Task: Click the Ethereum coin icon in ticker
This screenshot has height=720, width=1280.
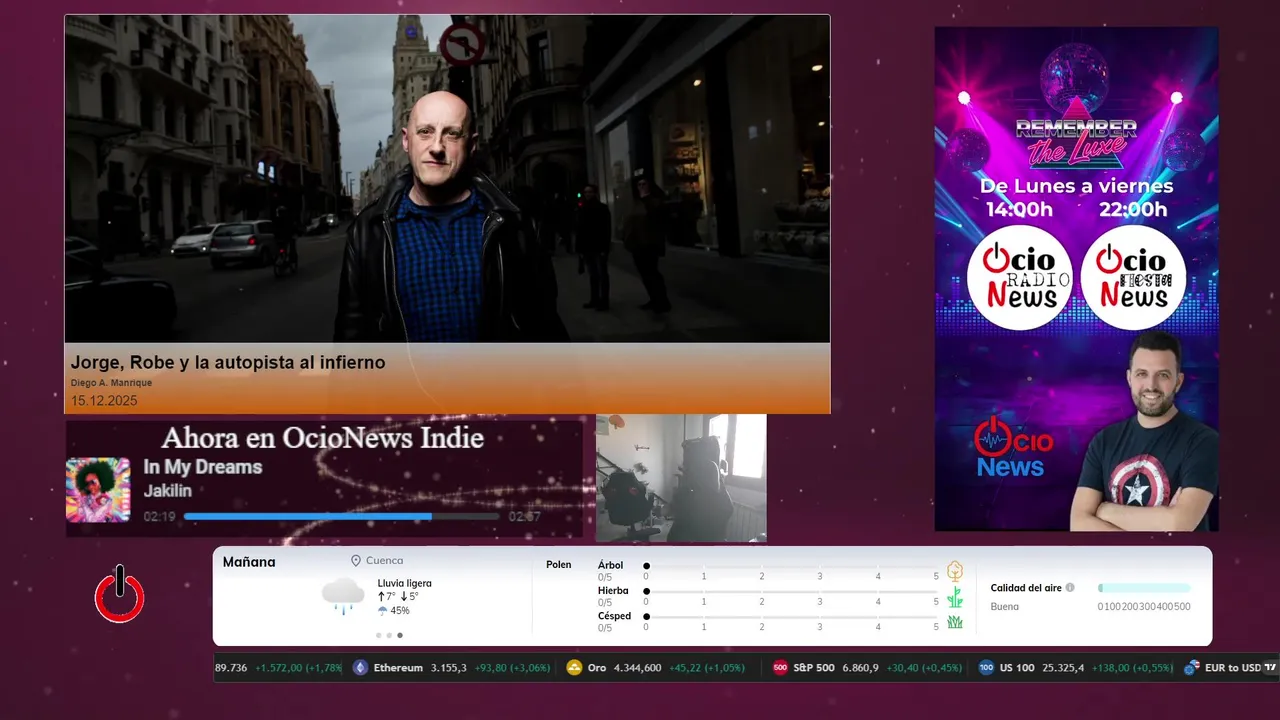Action: [360, 668]
